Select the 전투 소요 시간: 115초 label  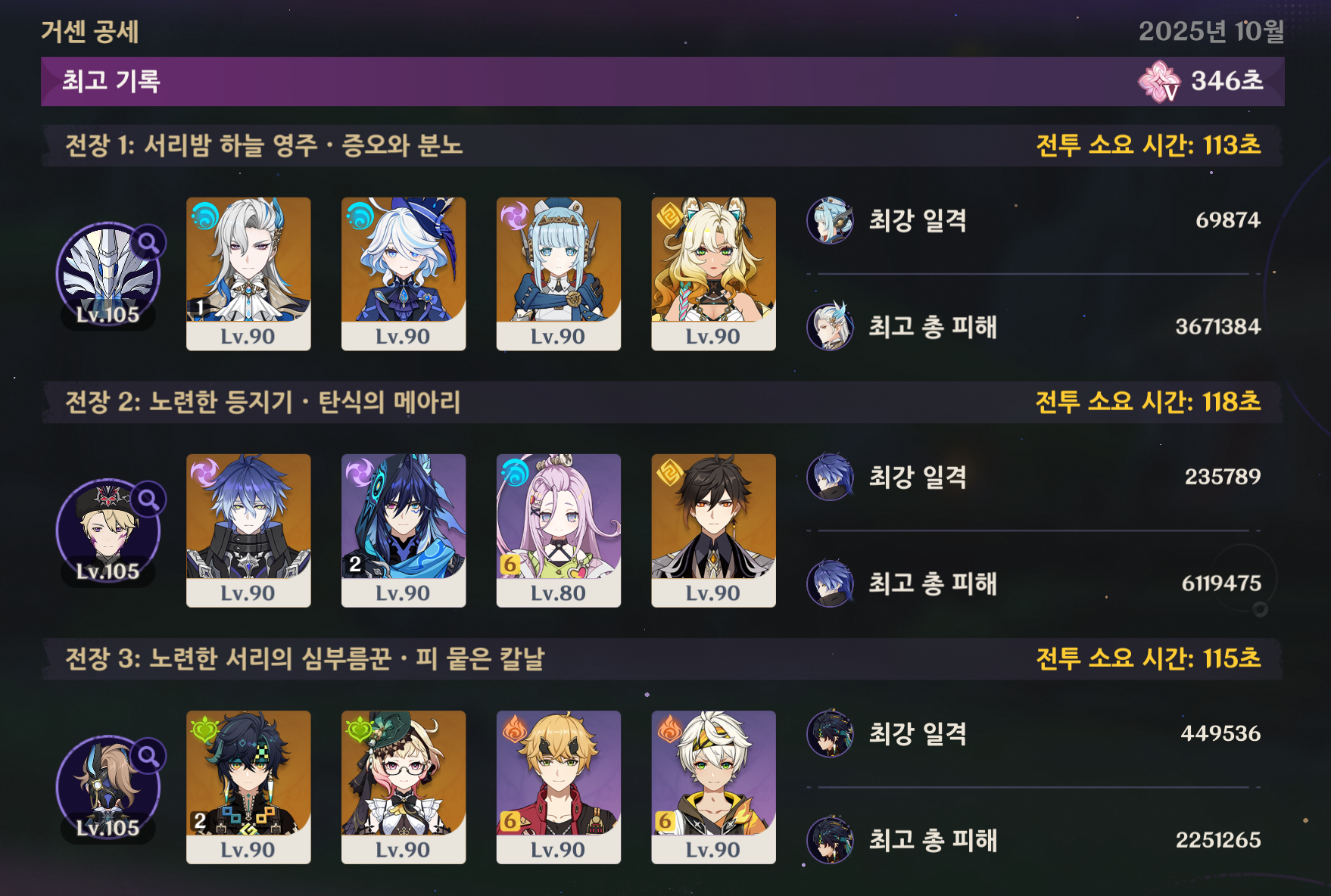point(1148,658)
